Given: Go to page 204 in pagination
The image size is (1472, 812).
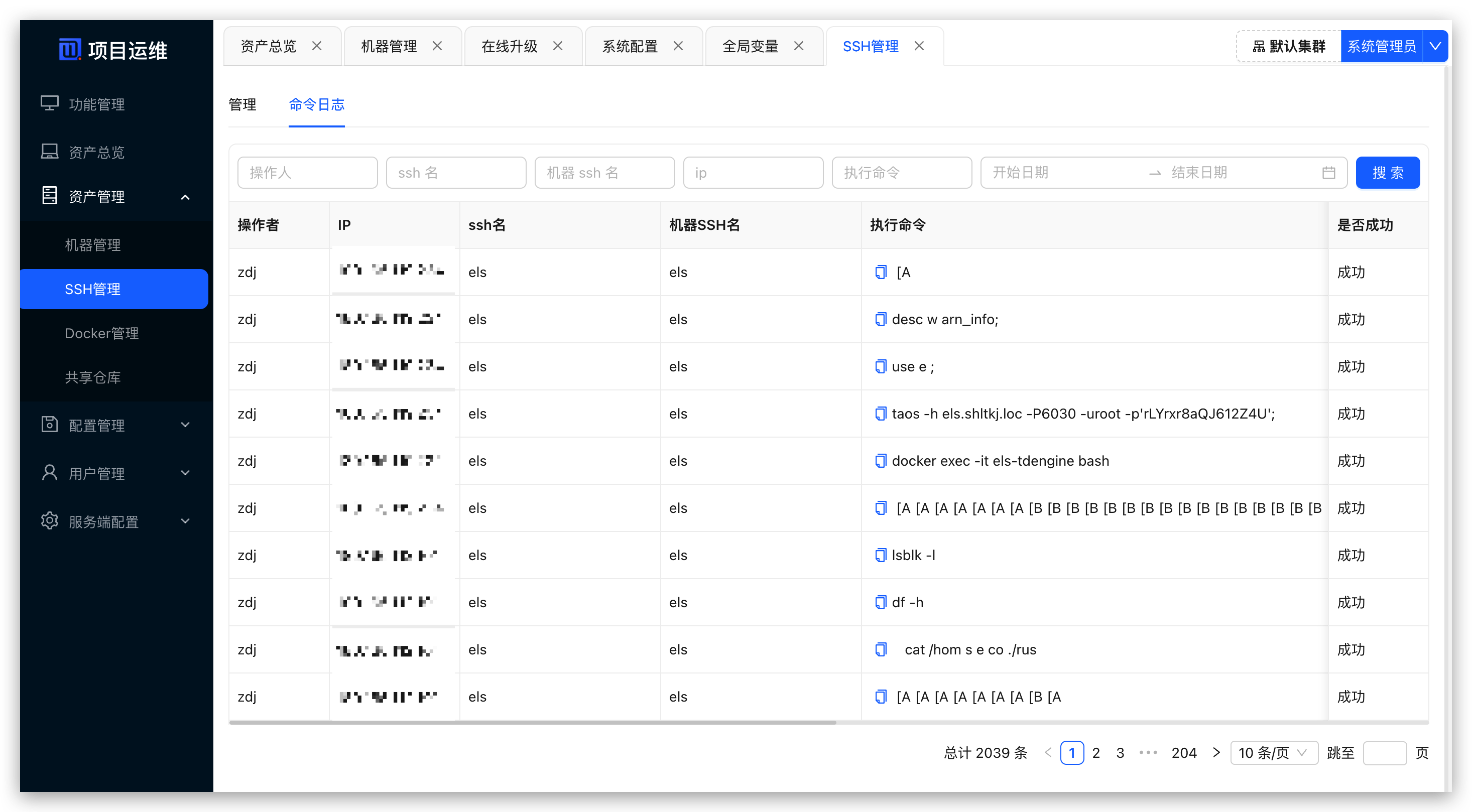Looking at the screenshot, I should coord(1183,753).
